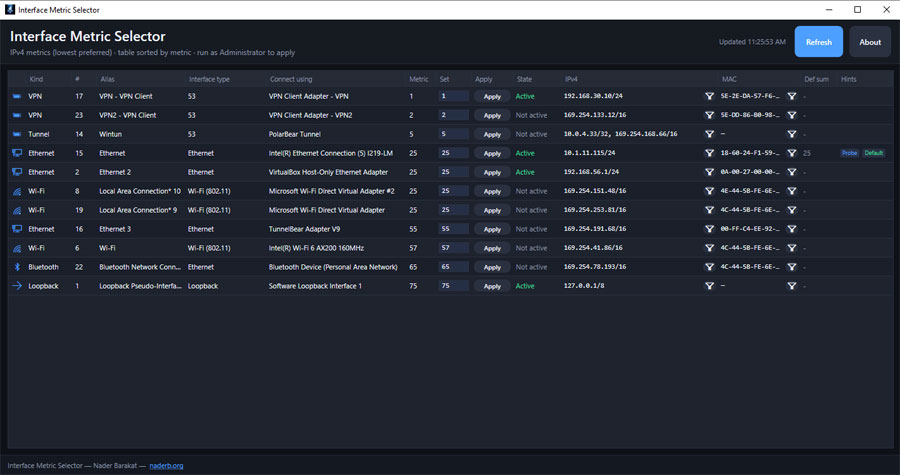
Task: Click the State column header
Action: pos(524,79)
